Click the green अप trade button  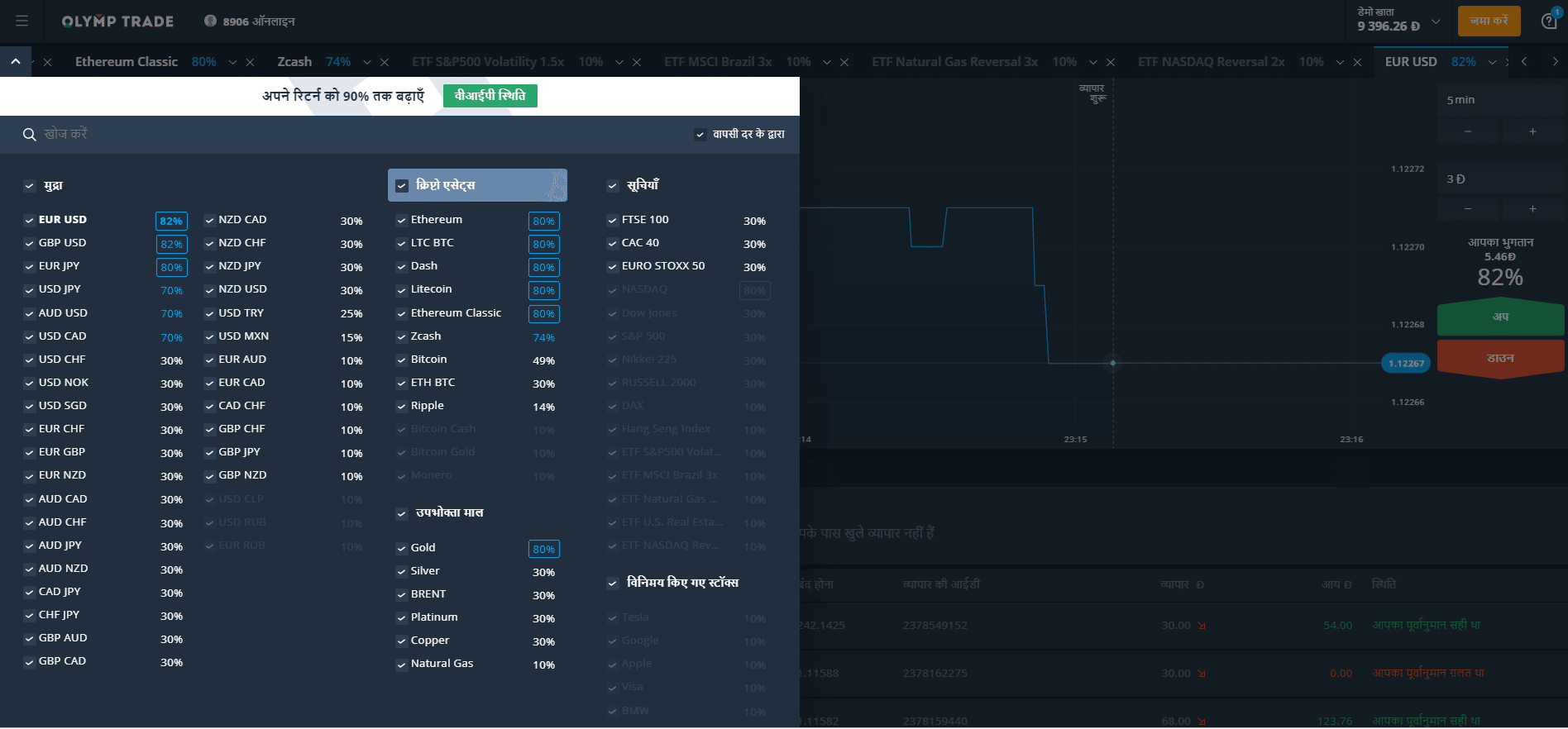(x=1500, y=317)
